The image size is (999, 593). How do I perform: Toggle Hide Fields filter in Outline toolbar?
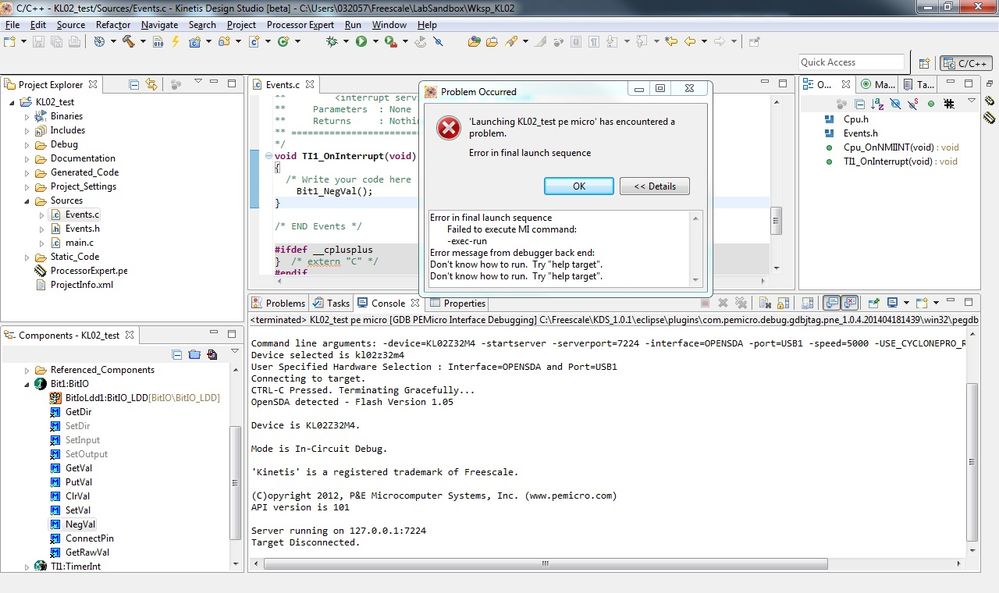[x=895, y=103]
